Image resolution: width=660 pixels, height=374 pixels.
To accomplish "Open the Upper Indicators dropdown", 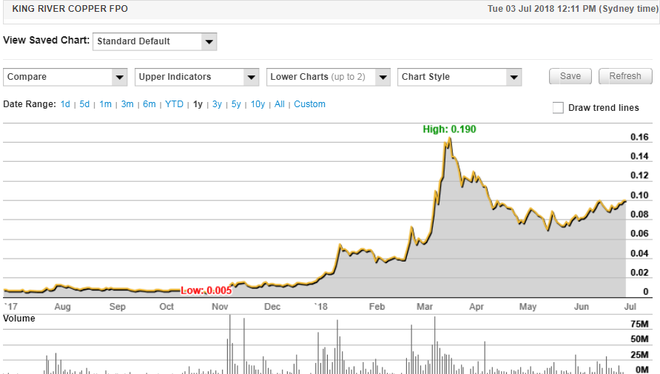I will (x=197, y=77).
